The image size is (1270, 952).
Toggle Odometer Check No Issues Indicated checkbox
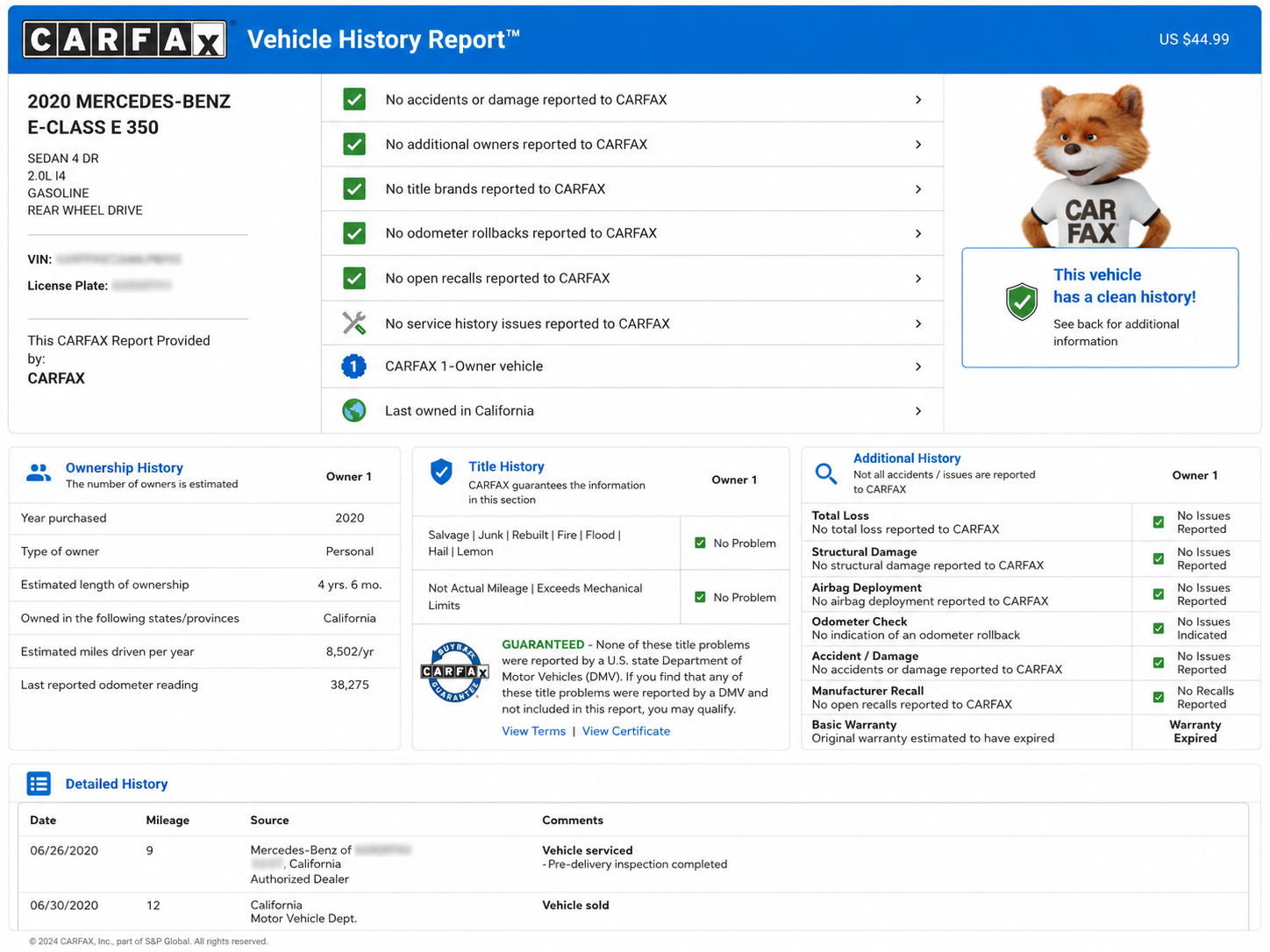coord(1159,629)
